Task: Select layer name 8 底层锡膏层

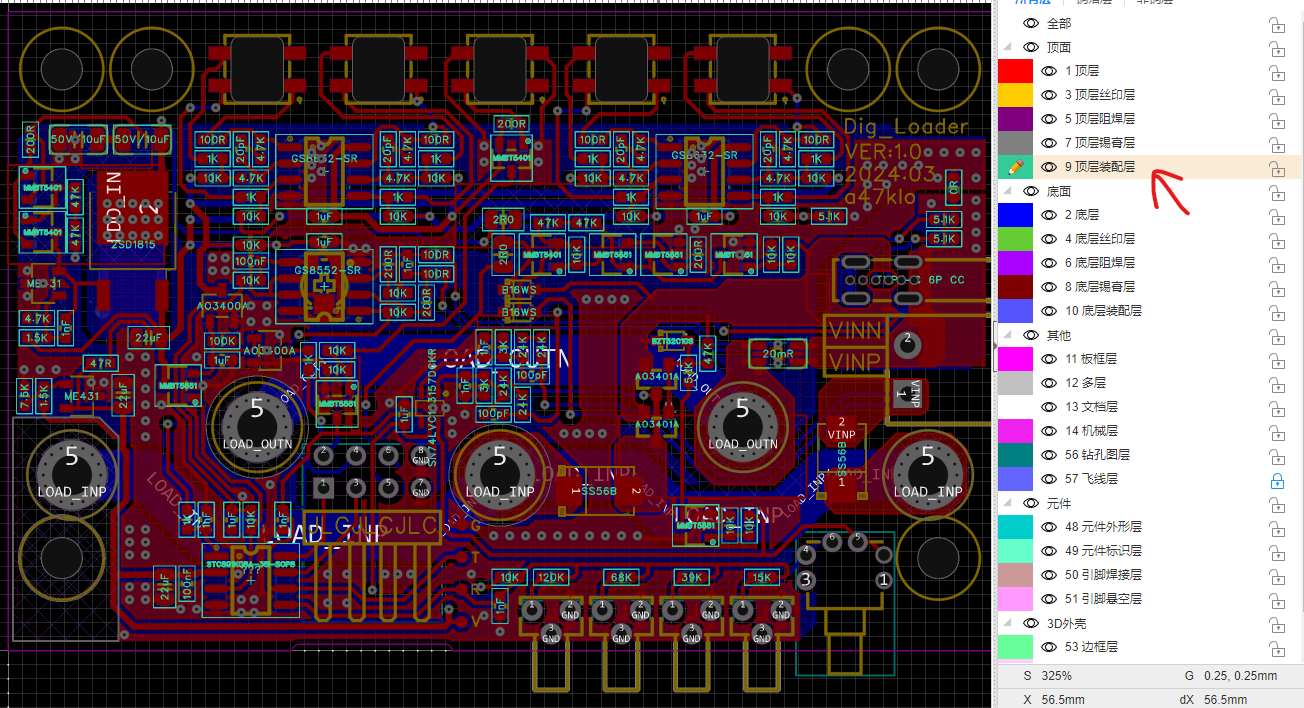Action: [1100, 287]
